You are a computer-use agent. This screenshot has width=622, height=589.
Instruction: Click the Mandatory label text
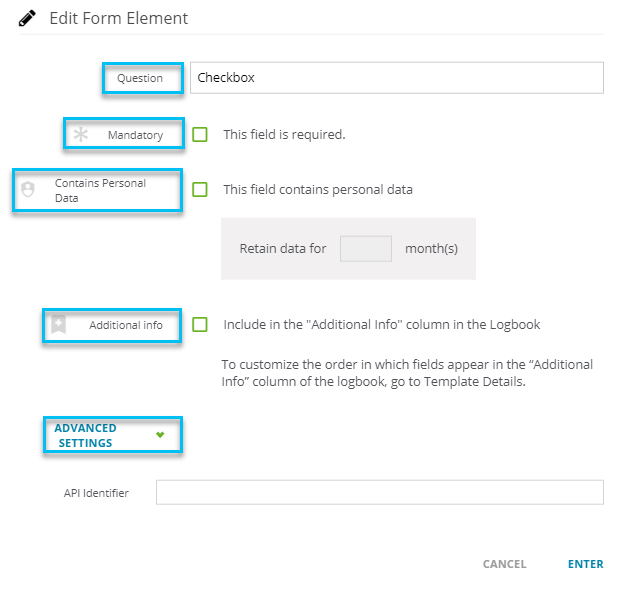(136, 135)
